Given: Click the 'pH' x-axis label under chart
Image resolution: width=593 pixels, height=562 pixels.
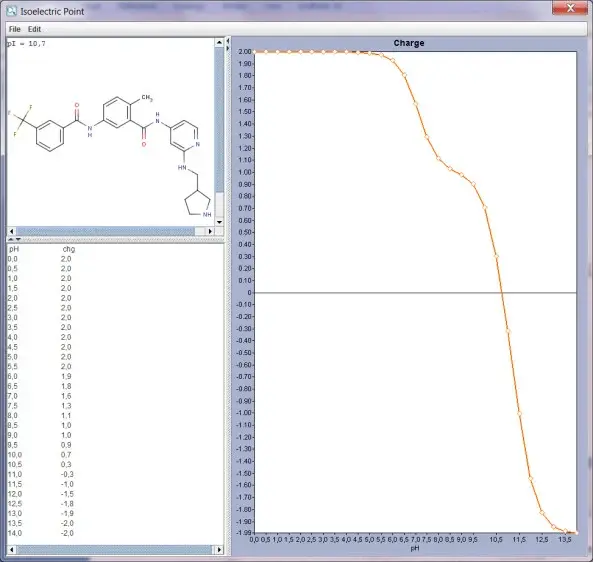Looking at the screenshot, I should 415,548.
